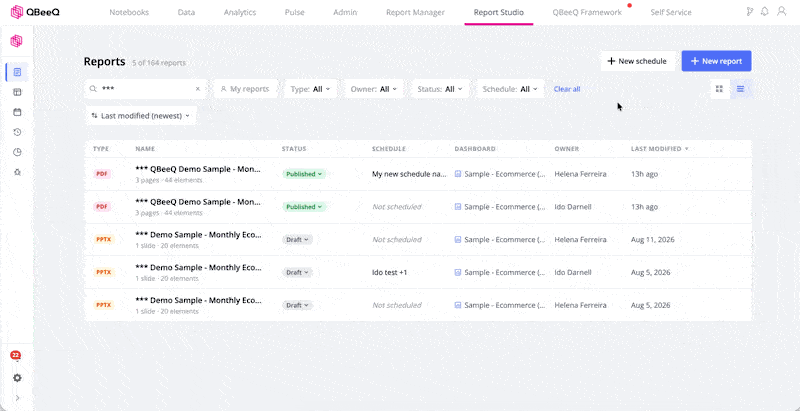This screenshot has width=800, height=411.
Task: Select Report Studio tab
Action: point(498,12)
